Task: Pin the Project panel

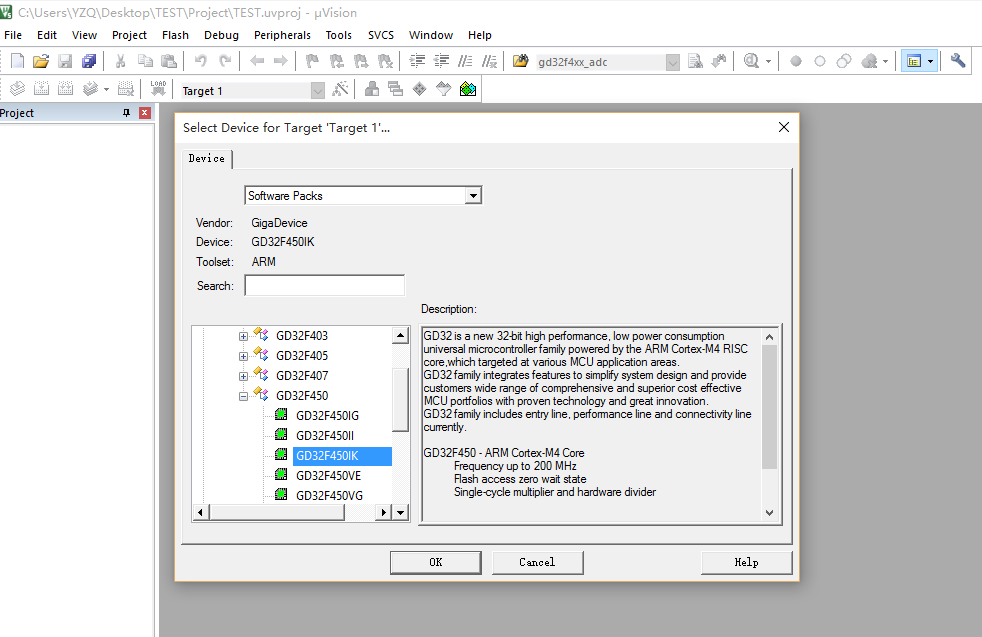Action: pos(127,113)
